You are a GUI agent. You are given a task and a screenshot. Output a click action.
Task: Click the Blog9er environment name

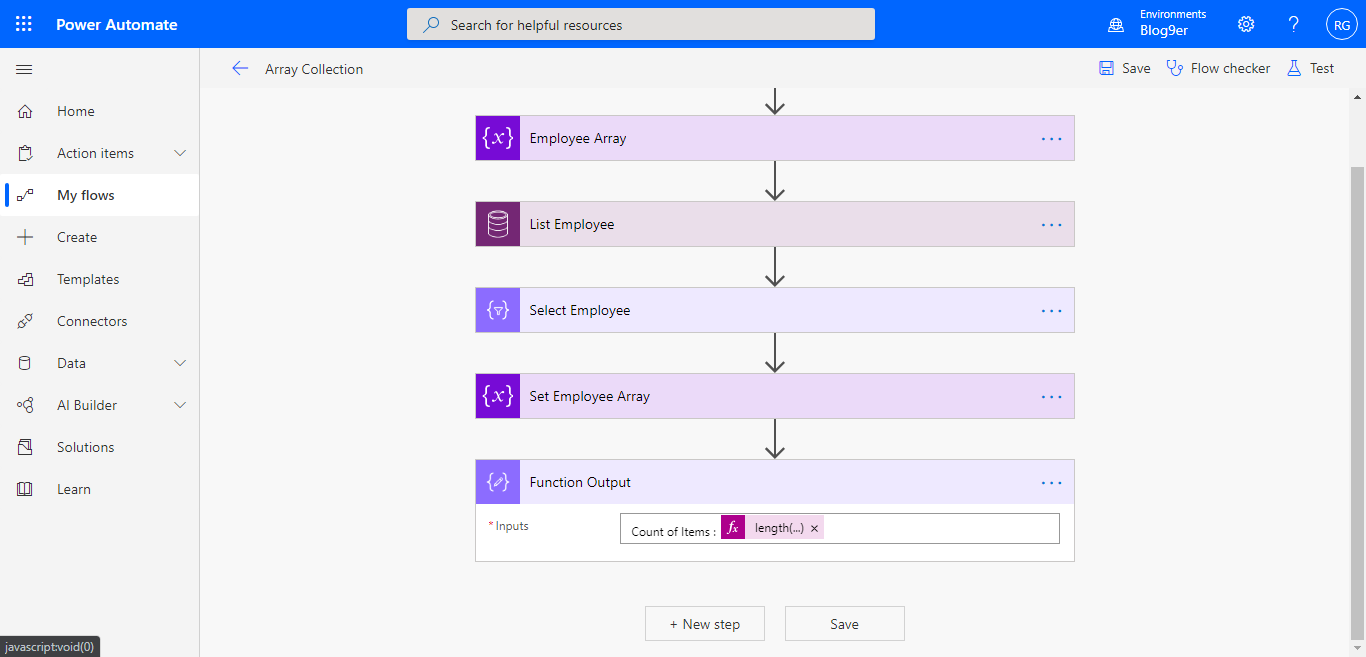point(1164,31)
